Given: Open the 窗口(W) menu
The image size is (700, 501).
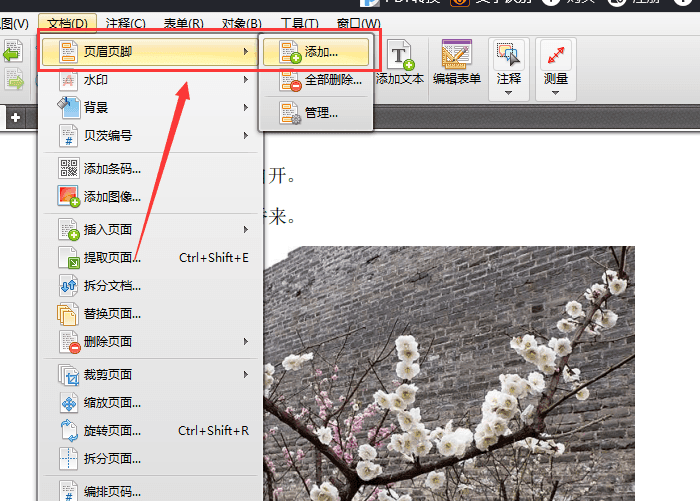Looking at the screenshot, I should (x=358, y=23).
